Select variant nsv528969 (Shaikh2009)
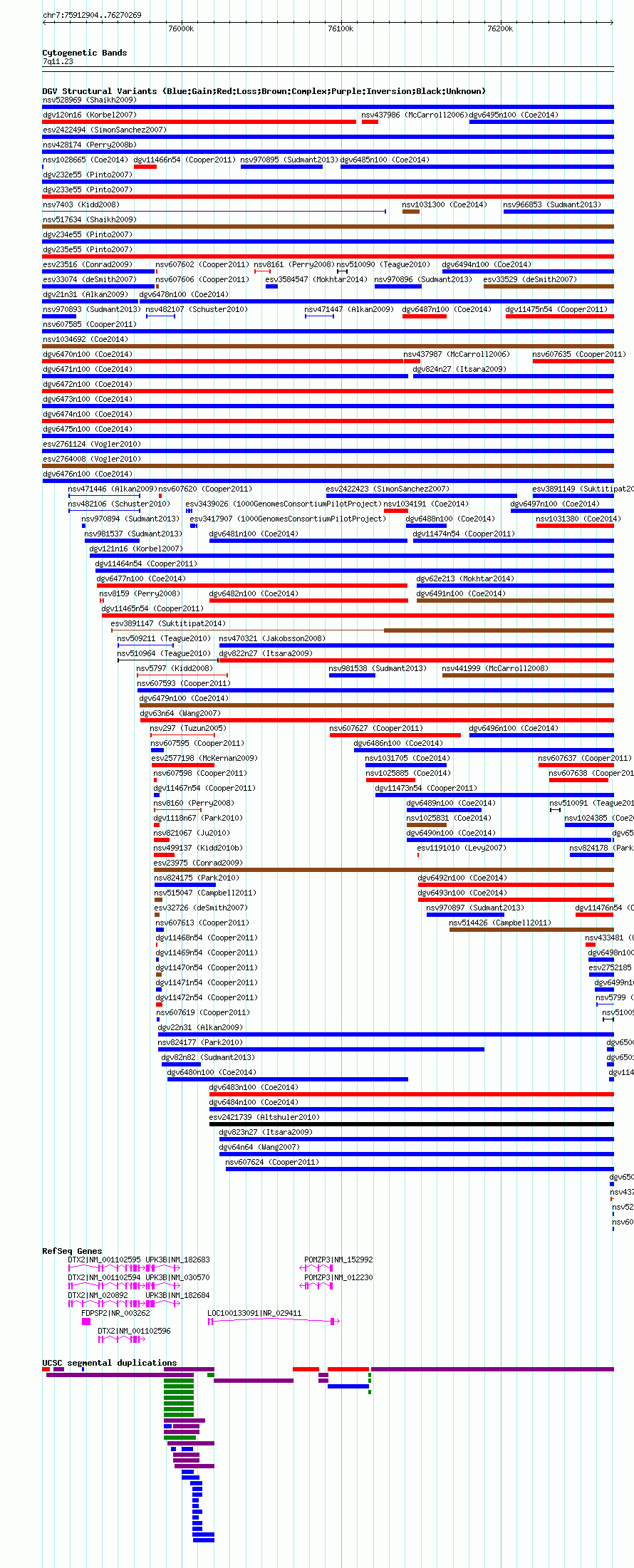This screenshot has height=1568, width=634. pyautogui.click(x=90, y=100)
